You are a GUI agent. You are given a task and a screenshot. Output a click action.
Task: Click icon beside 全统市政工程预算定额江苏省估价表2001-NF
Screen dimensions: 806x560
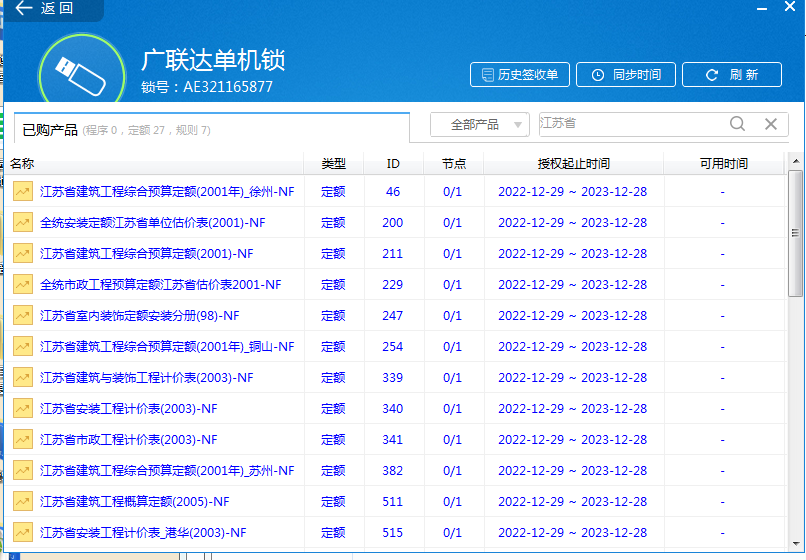tap(23, 284)
